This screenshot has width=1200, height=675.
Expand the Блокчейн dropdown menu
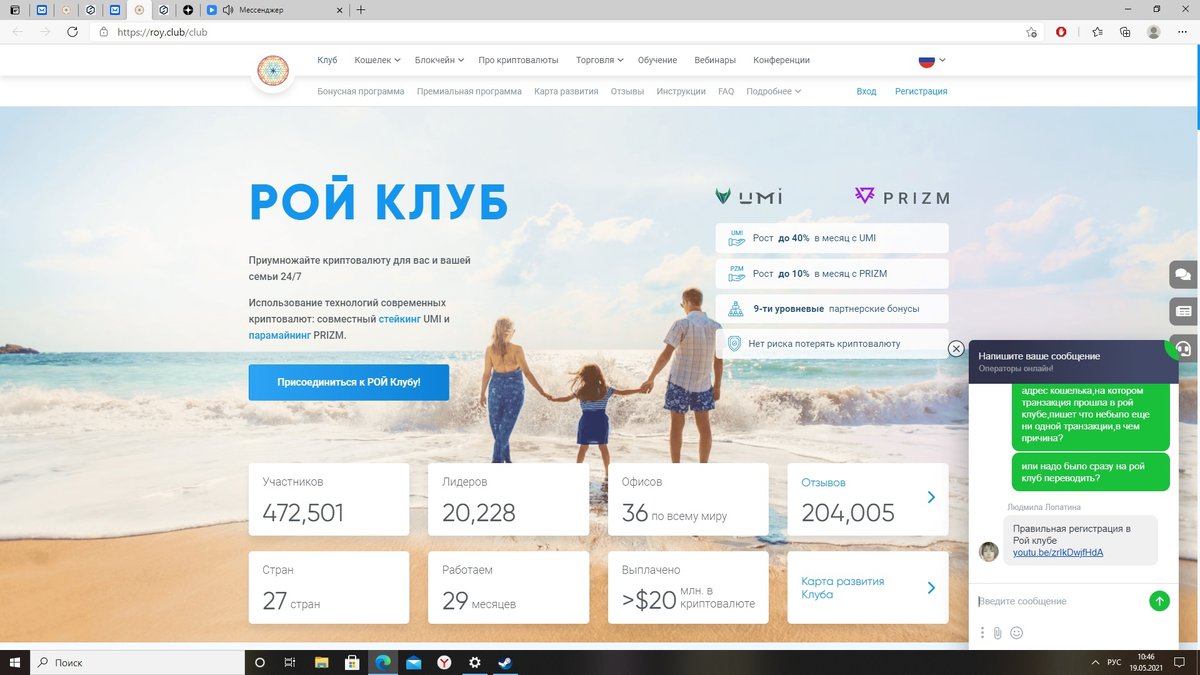[439, 60]
